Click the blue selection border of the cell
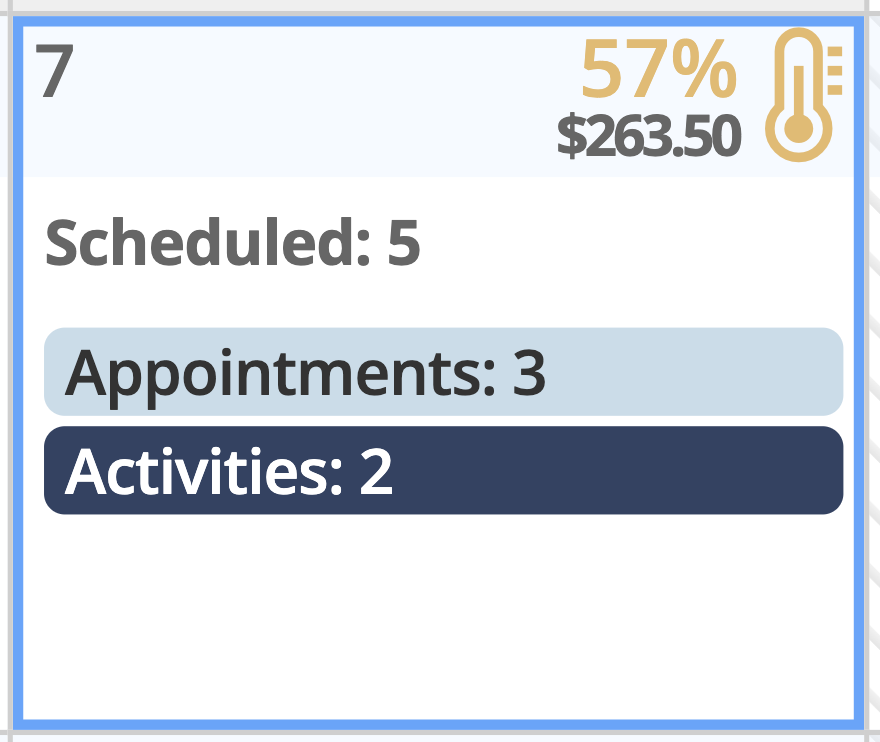The width and height of the screenshot is (880, 742). [x=858, y=400]
